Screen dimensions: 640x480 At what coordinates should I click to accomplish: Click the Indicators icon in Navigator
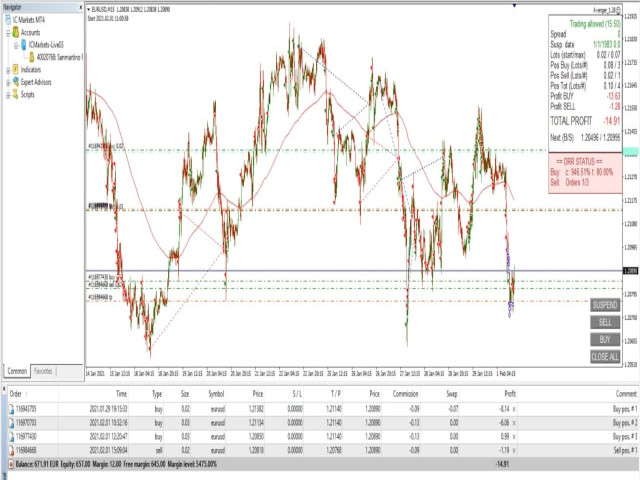point(16,69)
